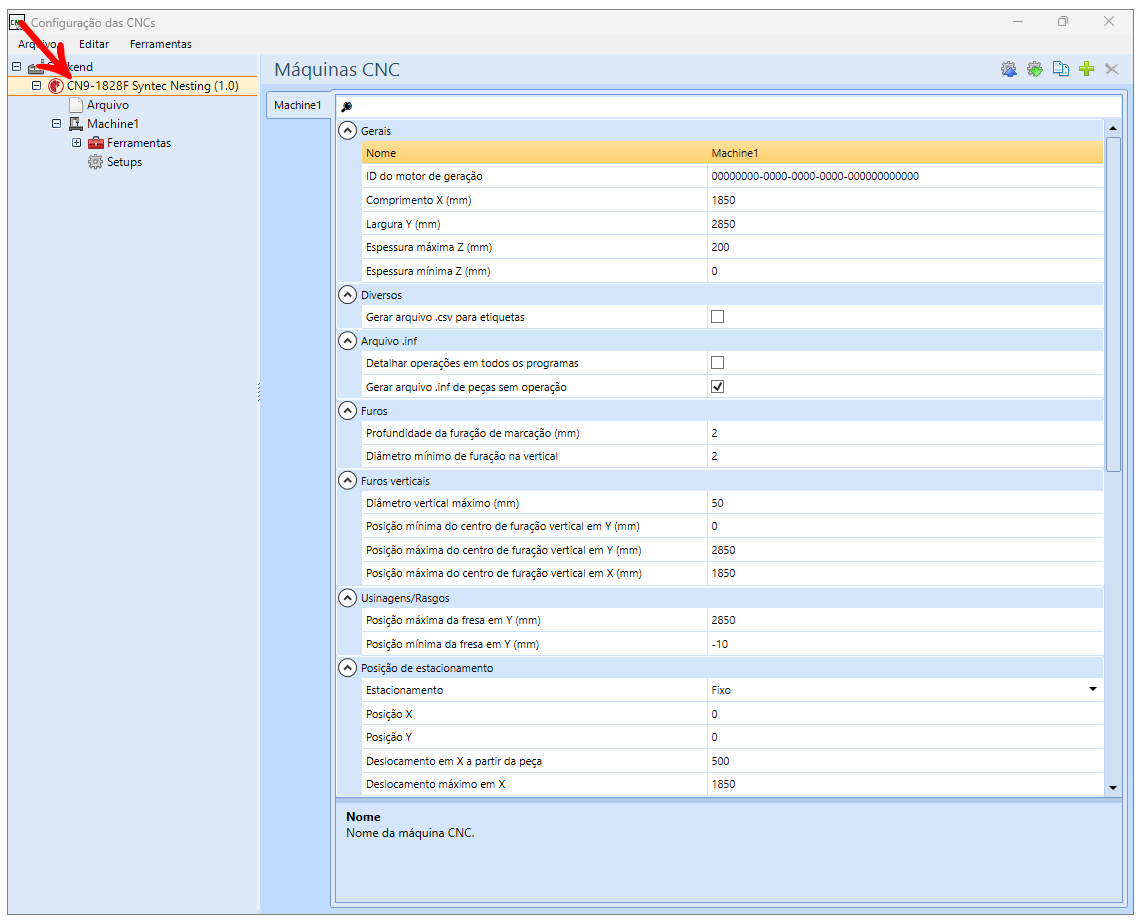
Task: Select 'Posição máxima do centro de furação vertical em Y' label
Action: click(503, 550)
